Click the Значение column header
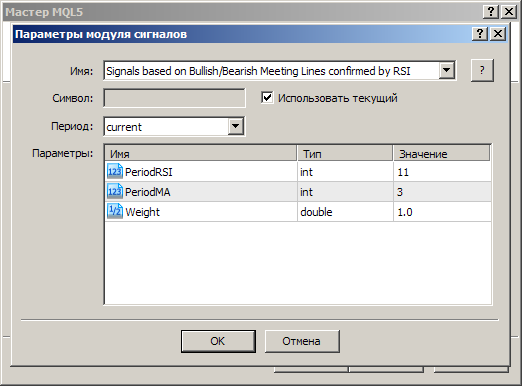Viewport: 522px width, 386px height. coord(442,154)
